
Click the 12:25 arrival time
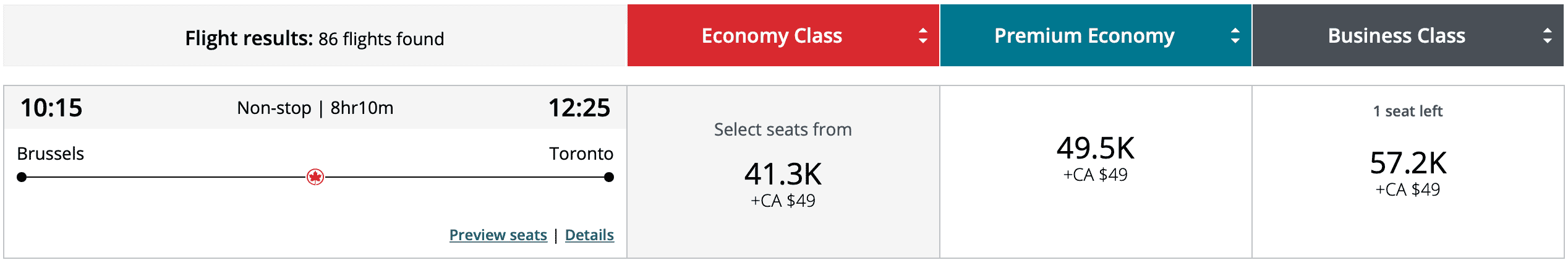579,108
